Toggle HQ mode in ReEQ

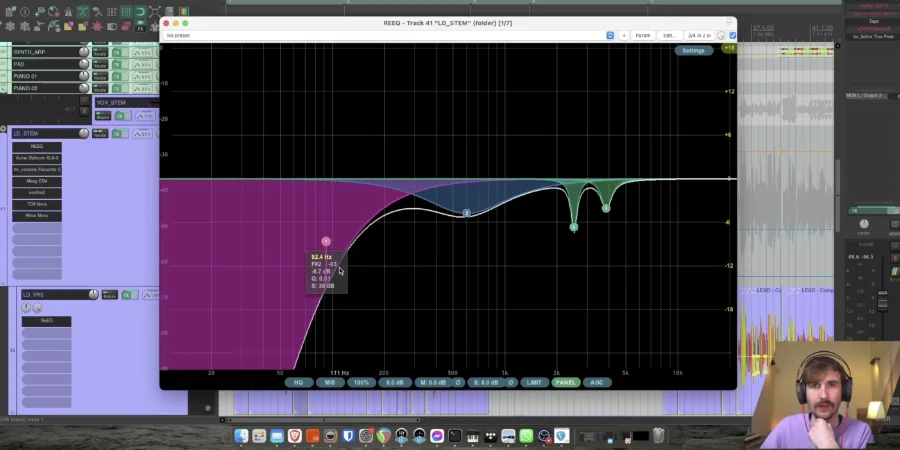pyautogui.click(x=298, y=382)
